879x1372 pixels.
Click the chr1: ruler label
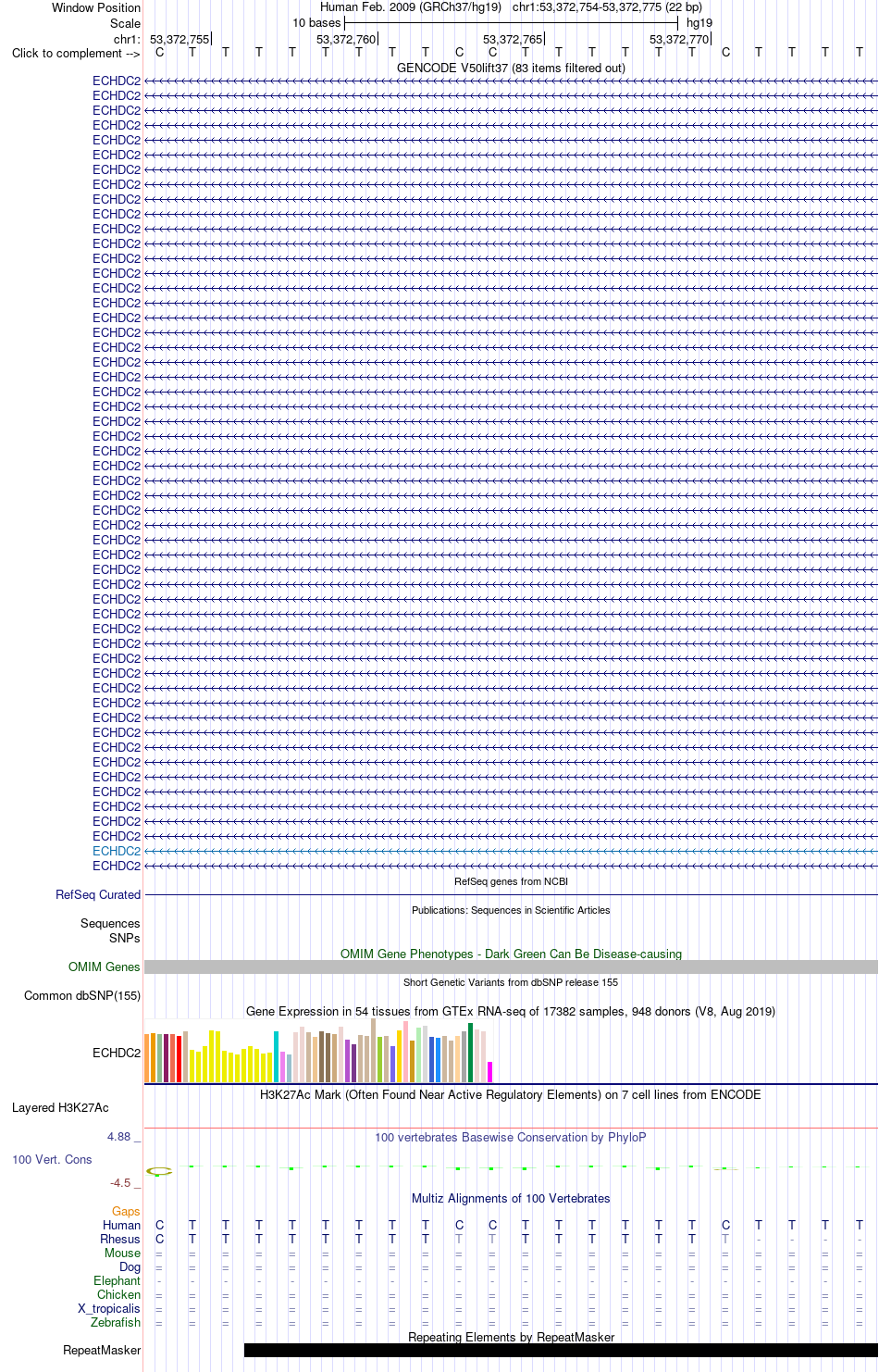[x=128, y=39]
